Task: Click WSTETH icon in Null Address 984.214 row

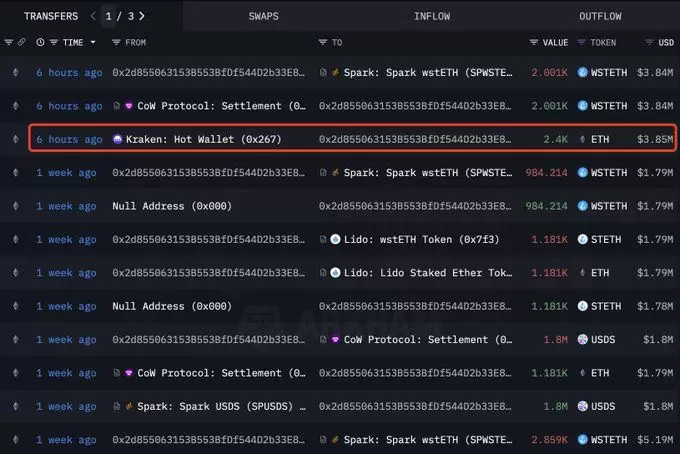Action: [x=582, y=206]
